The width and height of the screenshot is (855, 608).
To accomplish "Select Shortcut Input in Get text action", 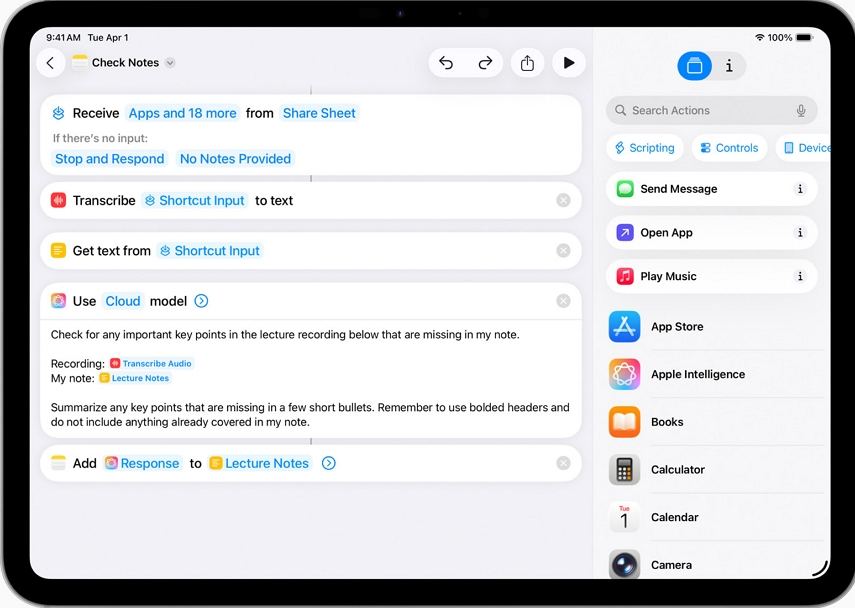I will coord(210,251).
